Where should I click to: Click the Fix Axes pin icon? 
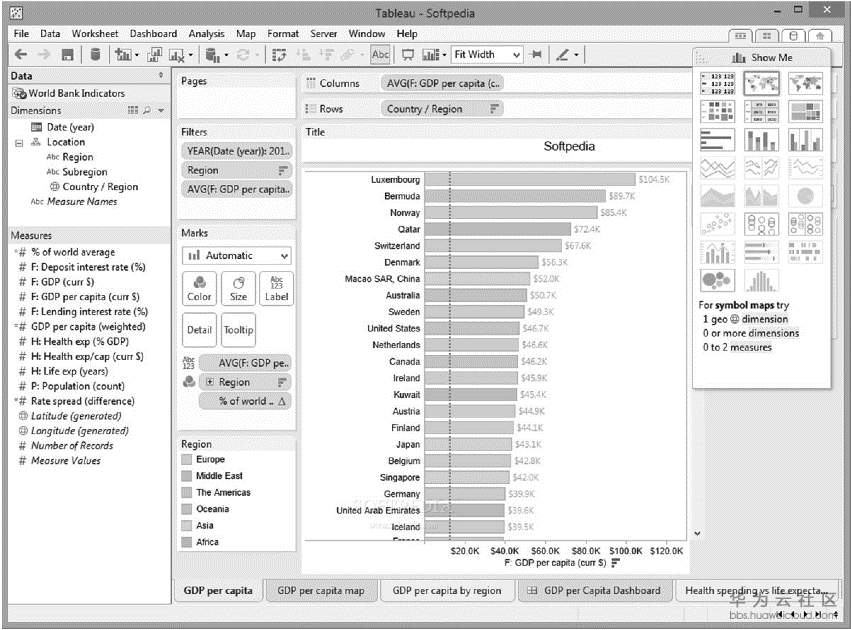pyautogui.click(x=536, y=55)
